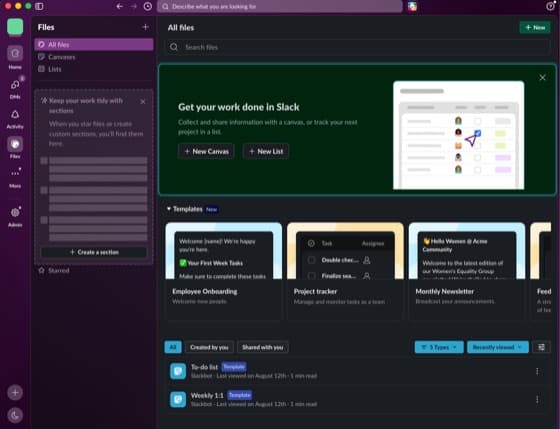Open the Activity bell icon
560x429 pixels.
15,114
